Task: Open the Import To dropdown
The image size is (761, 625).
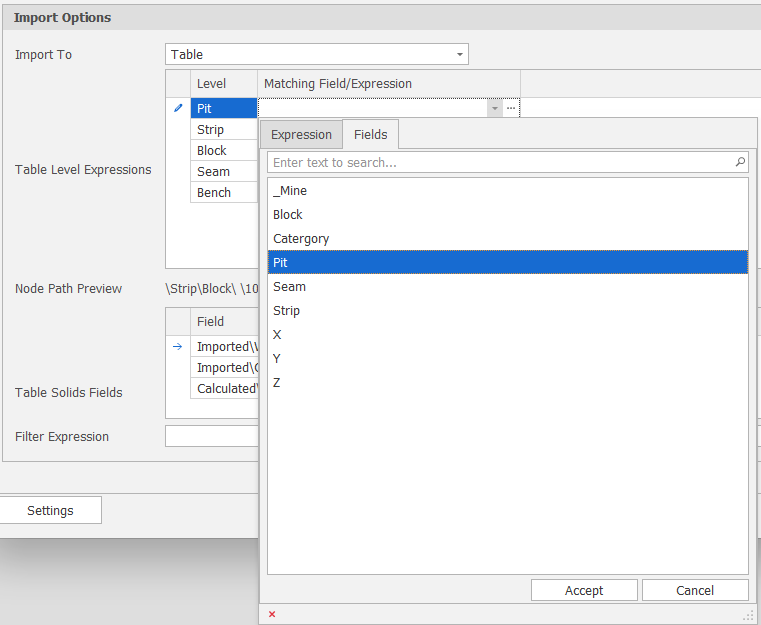Action: [459, 54]
